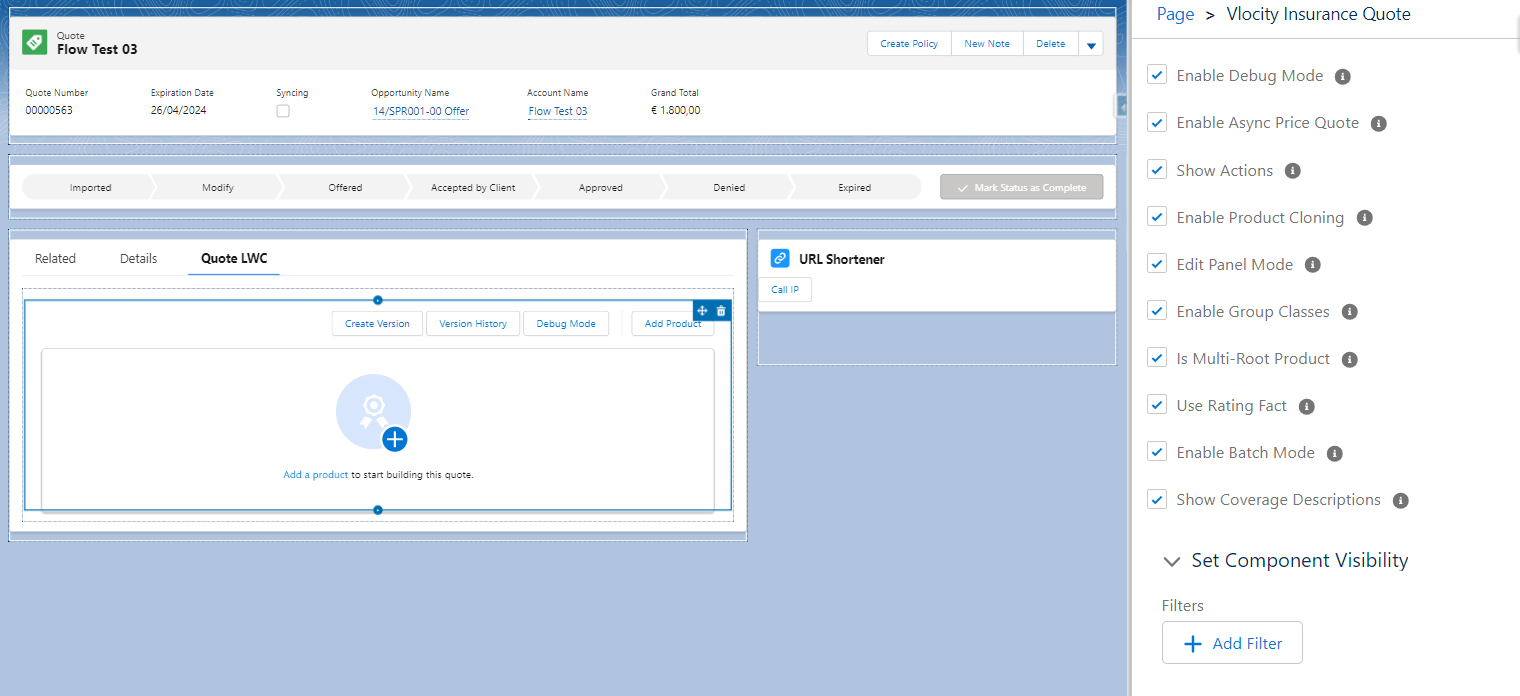Click the Add Filter button

point(1232,643)
